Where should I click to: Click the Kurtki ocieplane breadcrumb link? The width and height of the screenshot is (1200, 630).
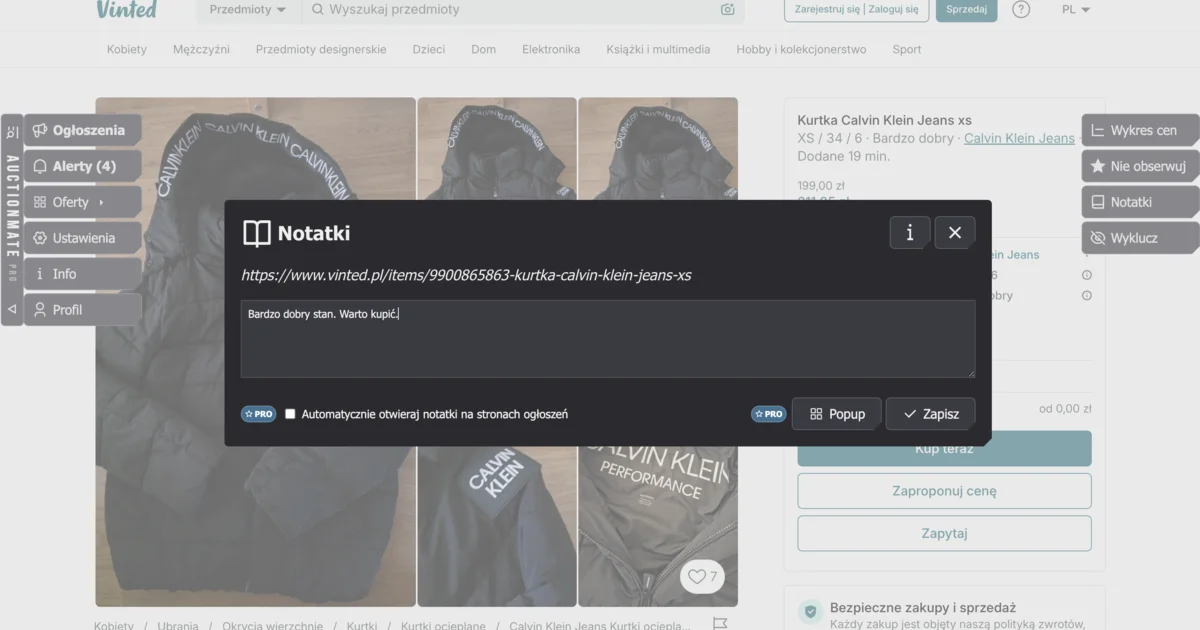point(443,625)
